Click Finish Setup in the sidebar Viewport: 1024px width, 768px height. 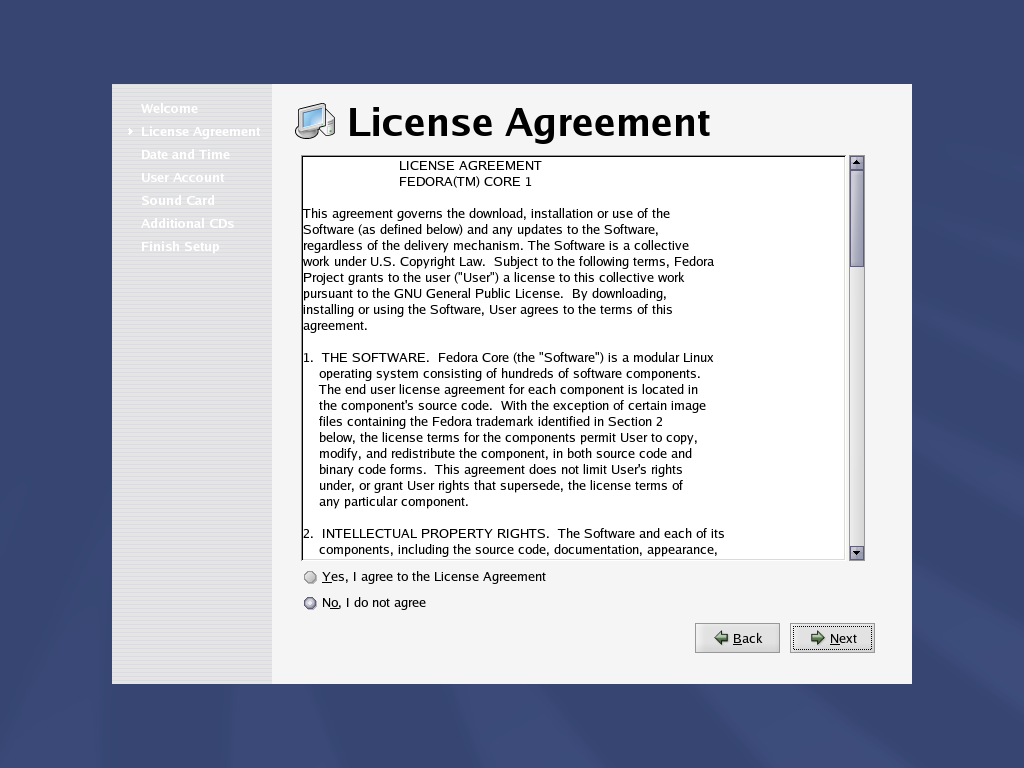pos(180,246)
